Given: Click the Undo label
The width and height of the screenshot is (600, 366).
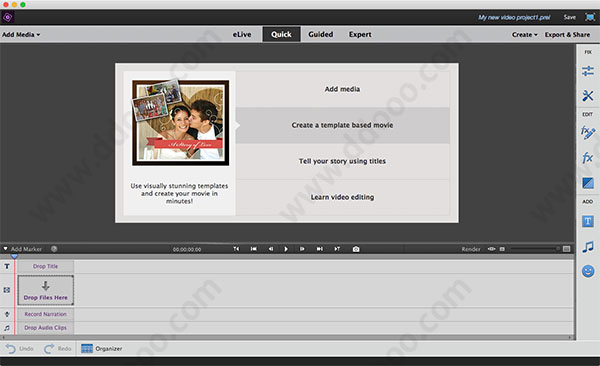Looking at the screenshot, I should pyautogui.click(x=26, y=349).
